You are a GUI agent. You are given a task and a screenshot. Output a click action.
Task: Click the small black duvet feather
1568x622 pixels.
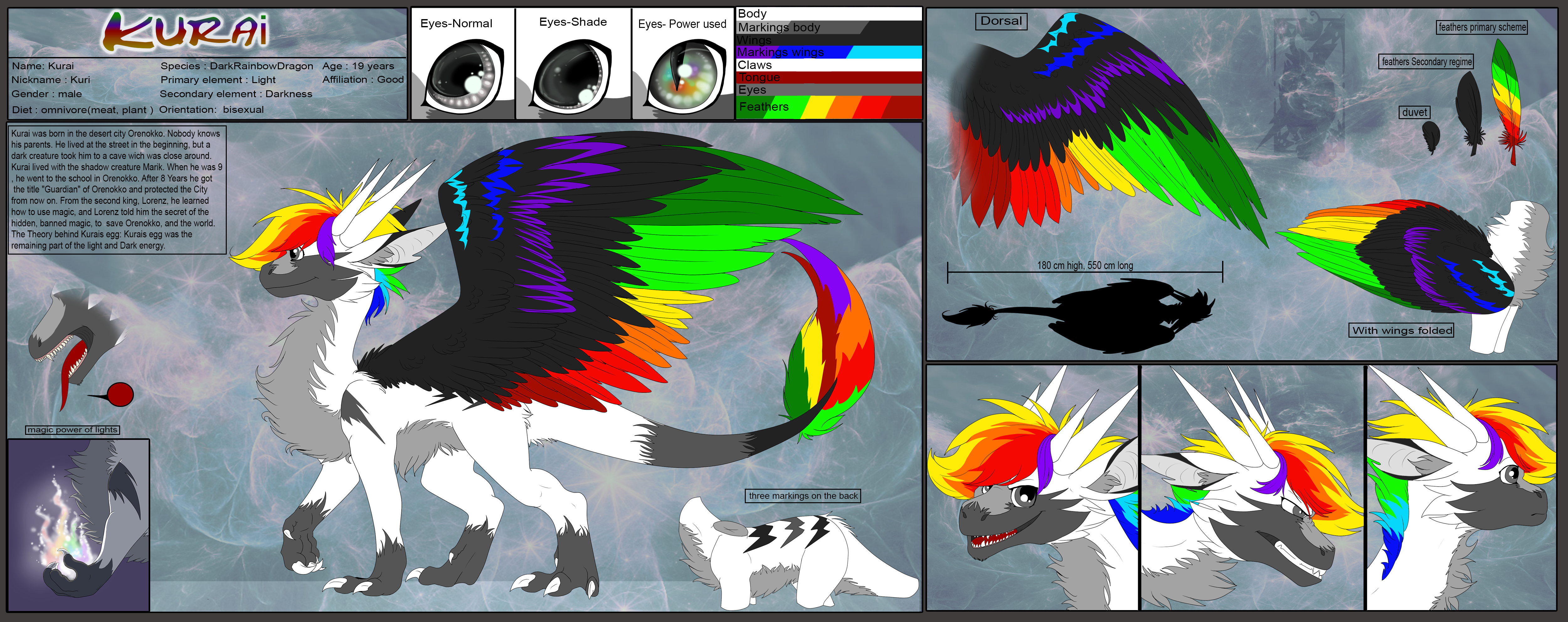pyautogui.click(x=1431, y=138)
